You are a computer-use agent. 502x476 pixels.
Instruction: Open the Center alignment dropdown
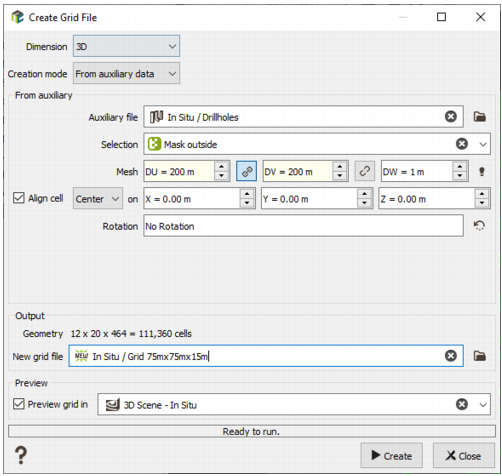pos(98,199)
